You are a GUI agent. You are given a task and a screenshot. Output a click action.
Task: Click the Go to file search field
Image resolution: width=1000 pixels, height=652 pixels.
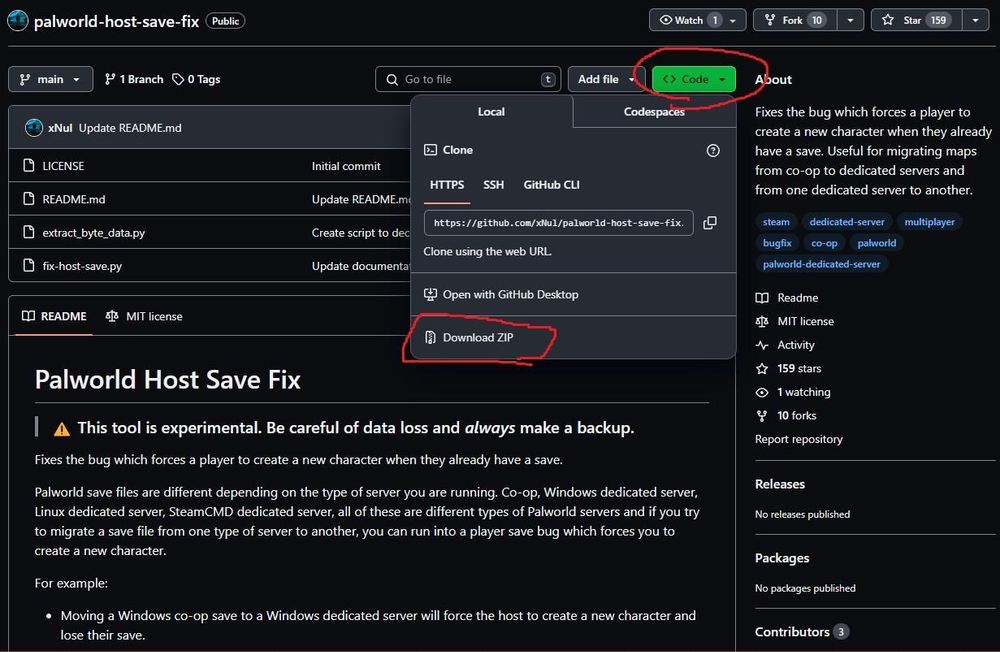coord(467,79)
